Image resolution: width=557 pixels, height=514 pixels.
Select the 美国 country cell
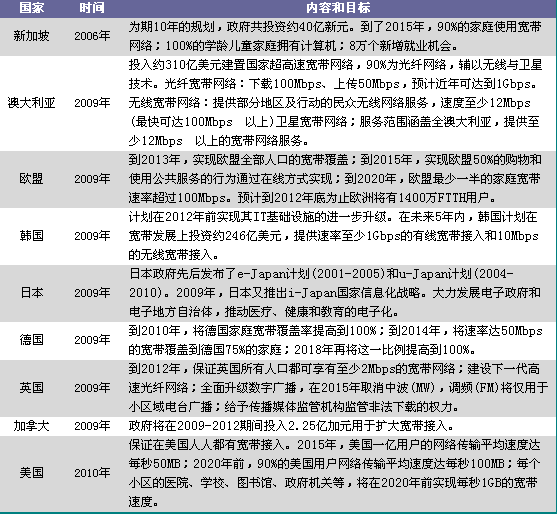32,473
